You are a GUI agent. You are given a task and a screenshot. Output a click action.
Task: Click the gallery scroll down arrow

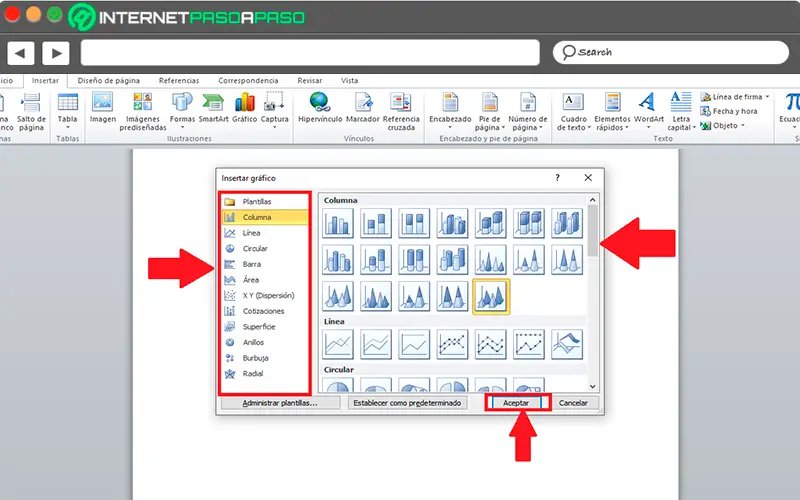[x=592, y=387]
